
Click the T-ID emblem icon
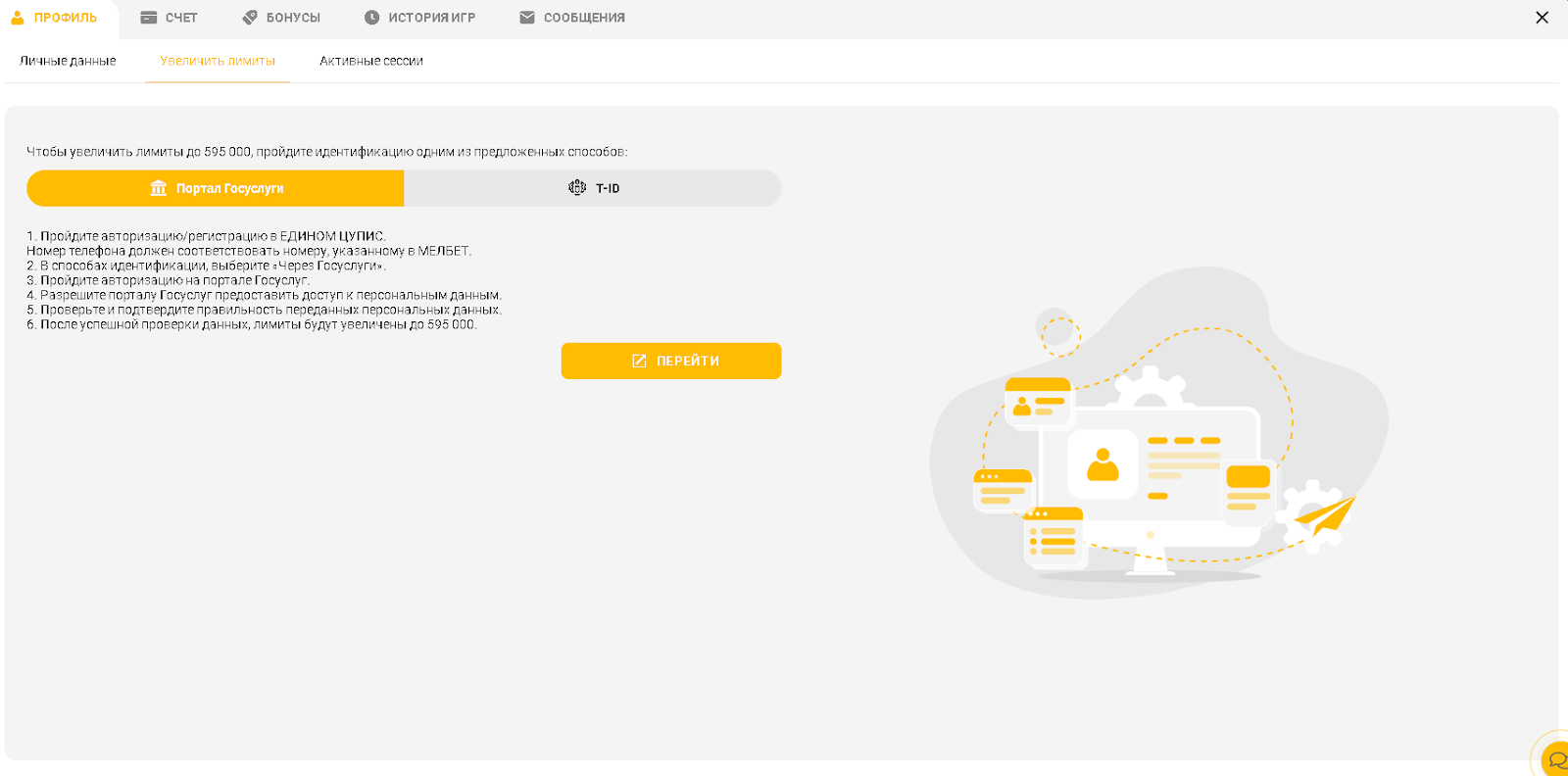577,188
